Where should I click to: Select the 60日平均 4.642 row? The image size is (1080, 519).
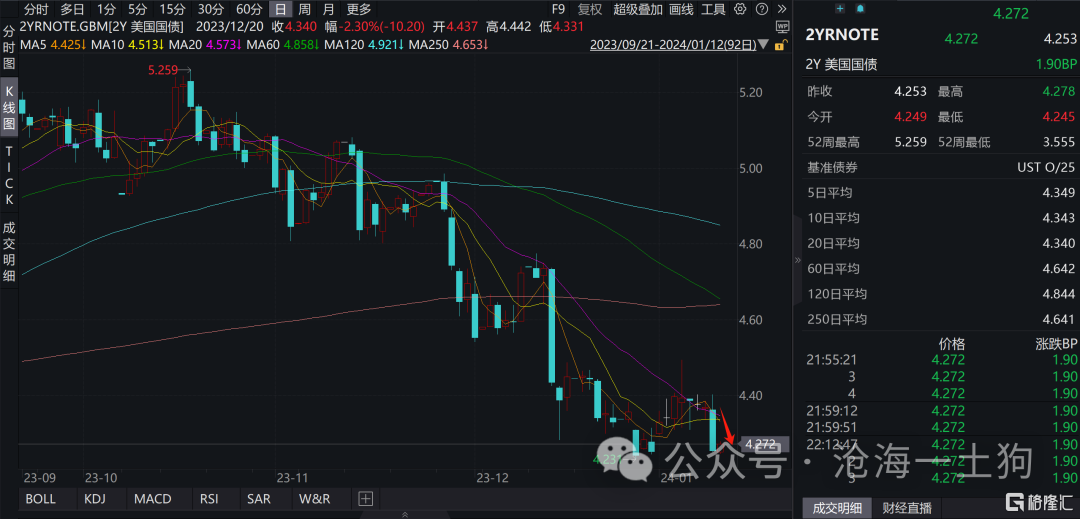tap(940, 268)
